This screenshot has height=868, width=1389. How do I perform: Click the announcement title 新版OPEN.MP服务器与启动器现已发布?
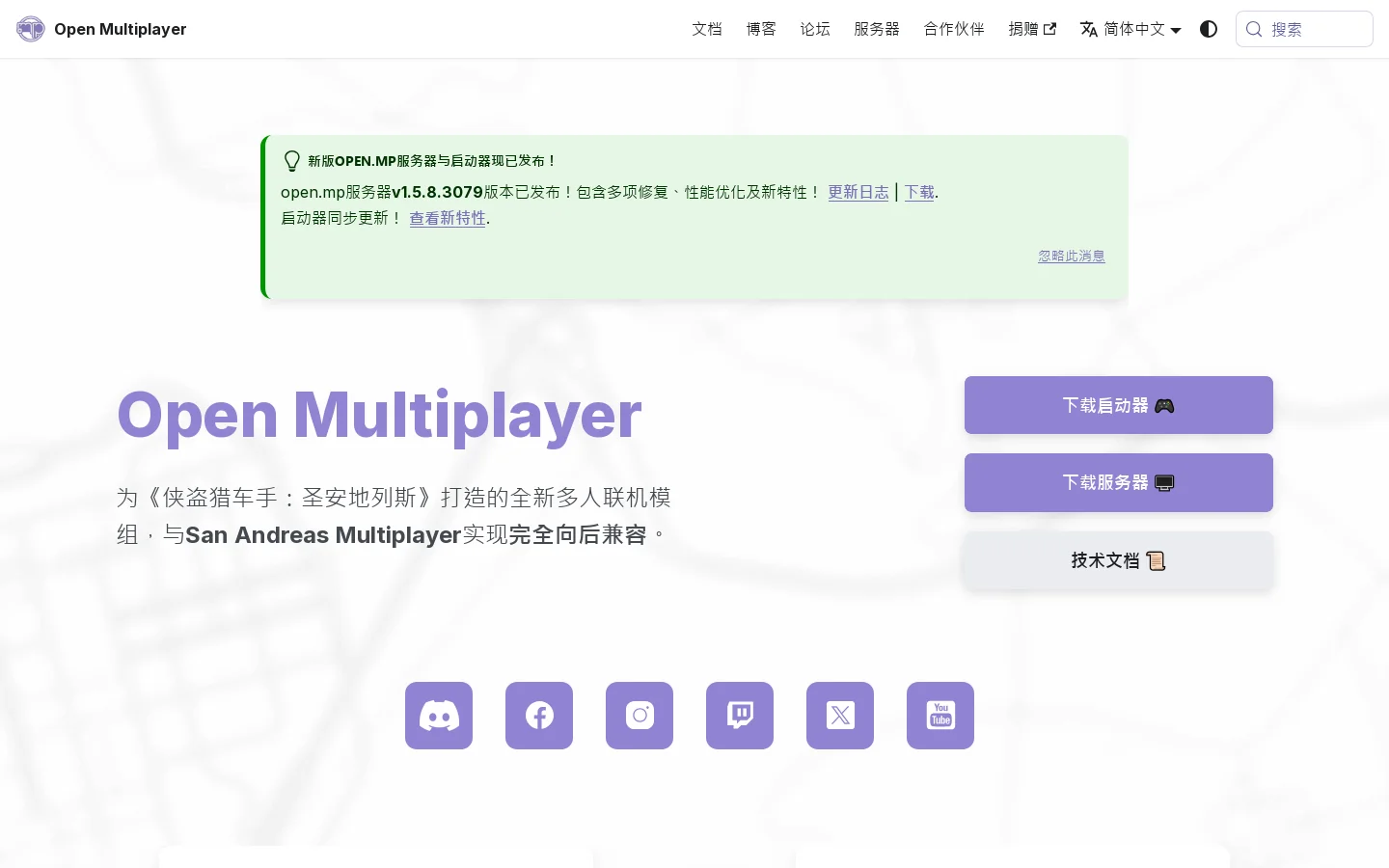point(431,161)
